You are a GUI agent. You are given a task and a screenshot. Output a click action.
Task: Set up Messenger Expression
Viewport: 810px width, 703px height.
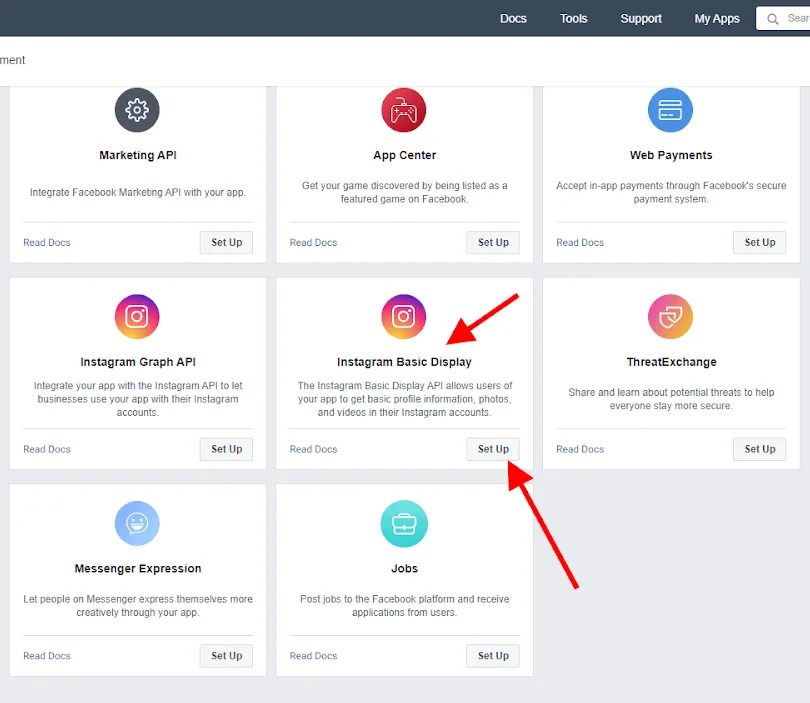pyautogui.click(x=226, y=655)
